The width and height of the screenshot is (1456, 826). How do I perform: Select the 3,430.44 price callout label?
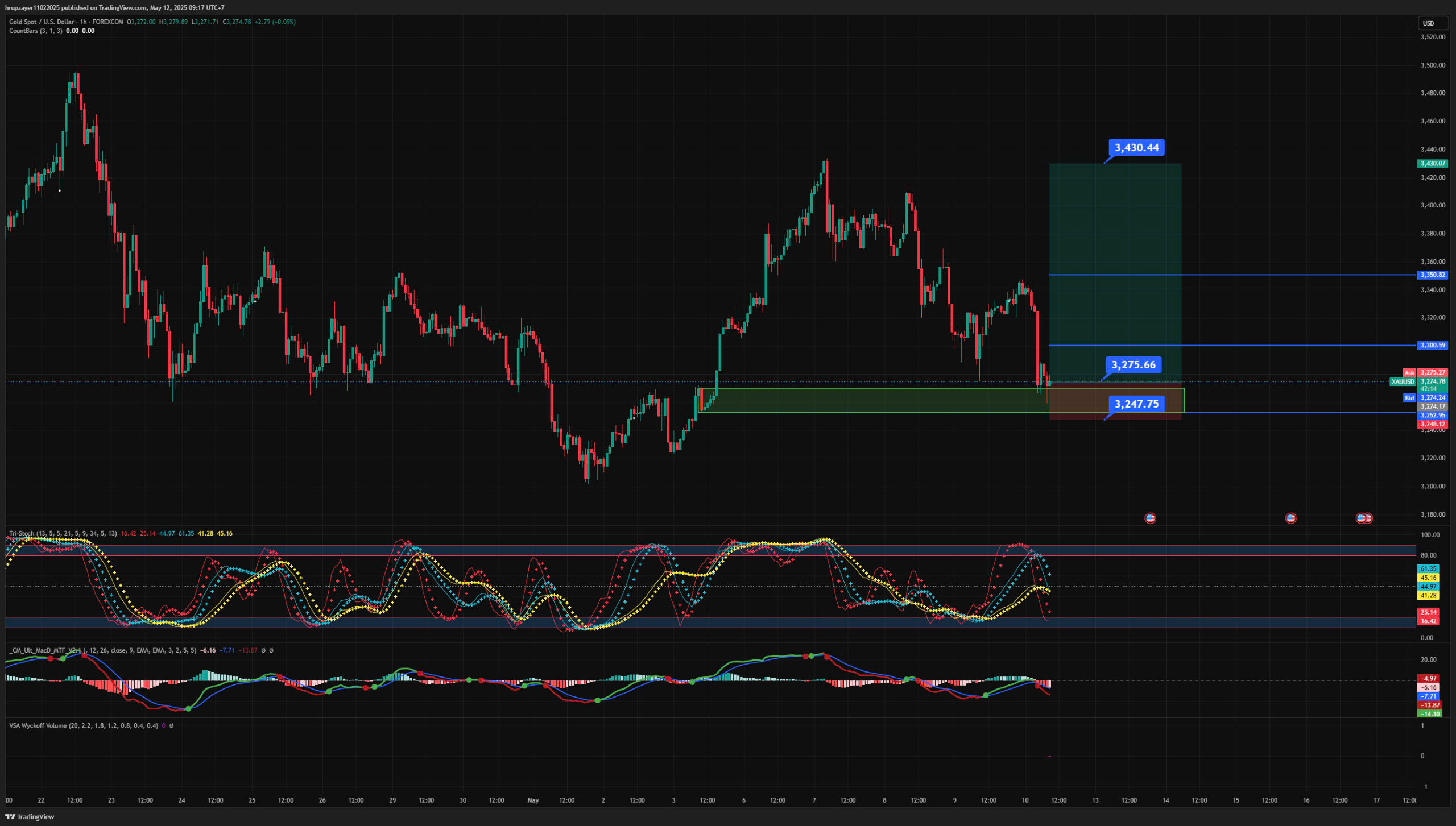1136,148
